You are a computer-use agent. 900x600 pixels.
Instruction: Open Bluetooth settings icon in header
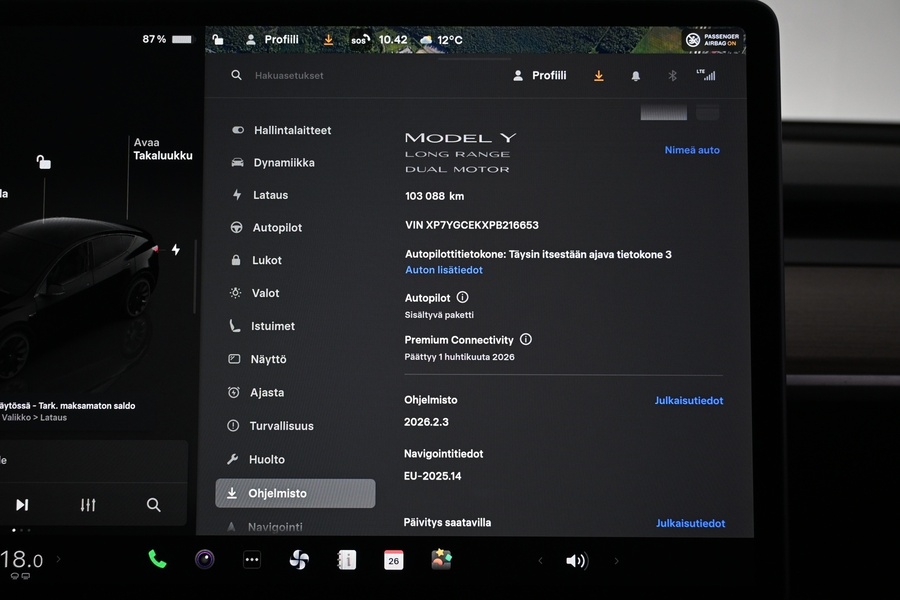[x=672, y=76]
